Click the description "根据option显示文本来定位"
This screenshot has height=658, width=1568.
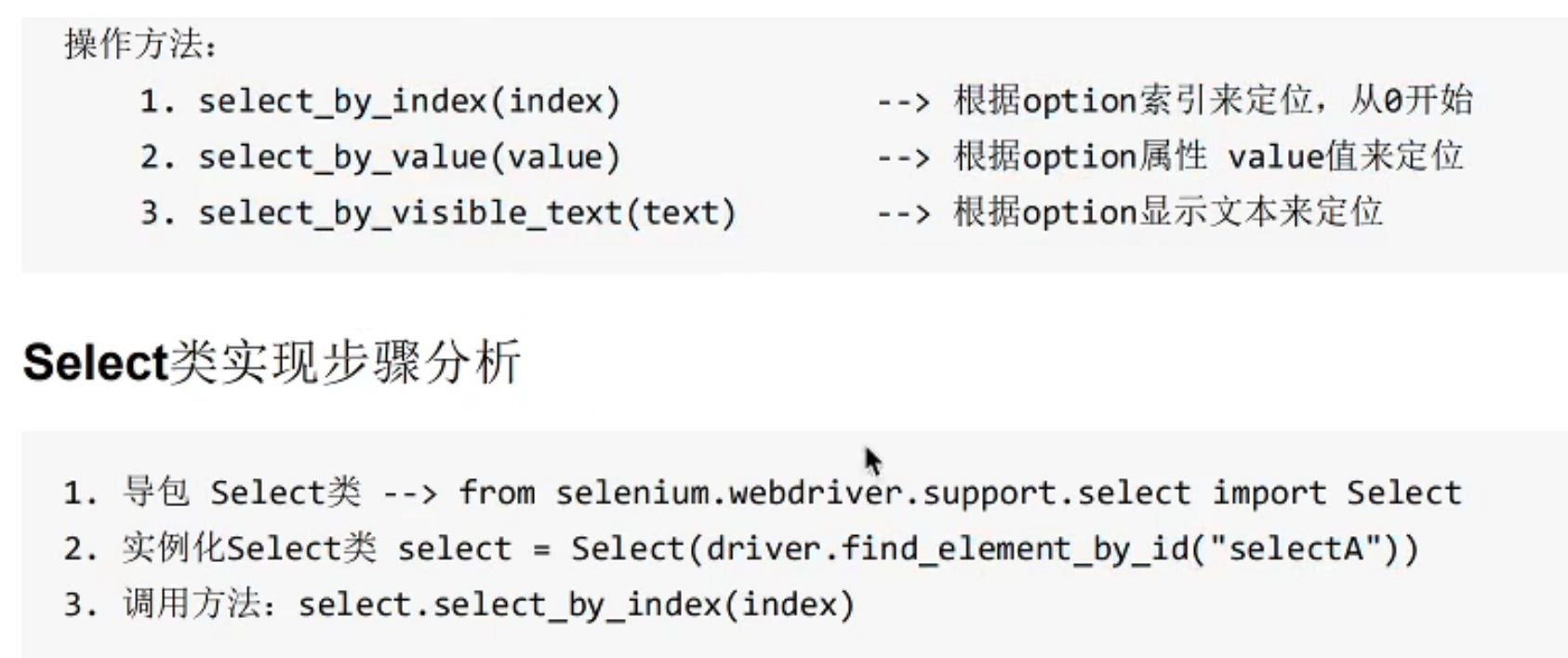click(x=1167, y=213)
